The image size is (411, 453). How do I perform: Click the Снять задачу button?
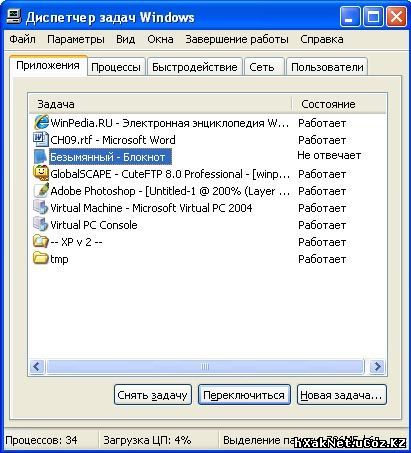(x=153, y=395)
